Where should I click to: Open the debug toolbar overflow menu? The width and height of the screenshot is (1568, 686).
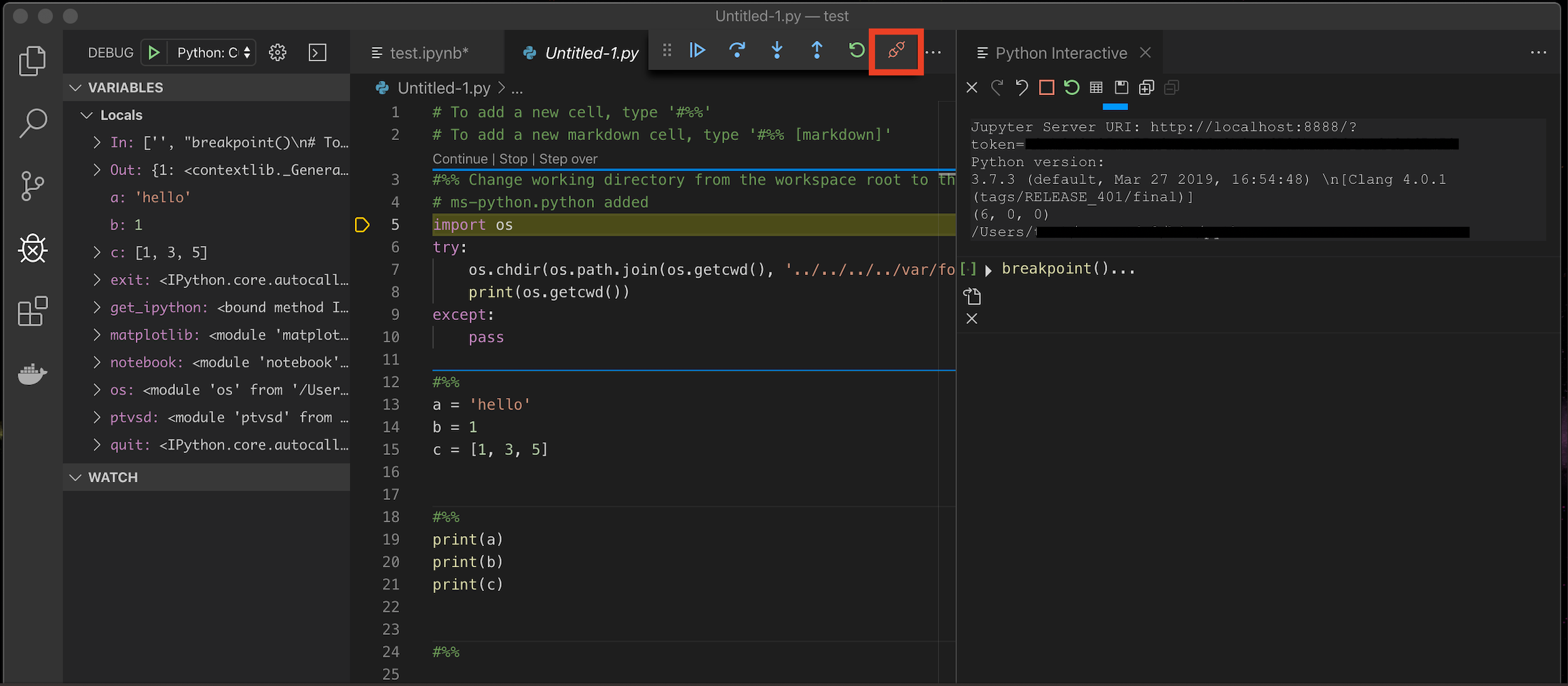935,52
